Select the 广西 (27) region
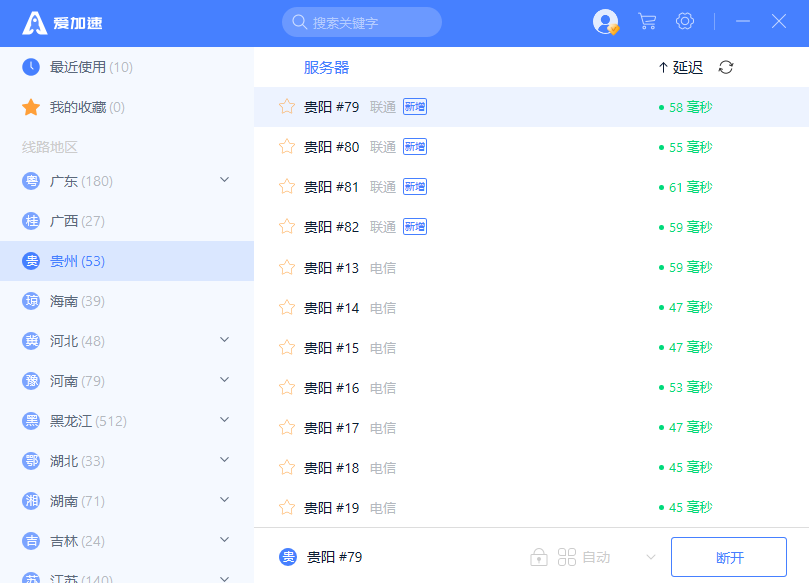Viewport: 809px width, 583px height. point(127,221)
